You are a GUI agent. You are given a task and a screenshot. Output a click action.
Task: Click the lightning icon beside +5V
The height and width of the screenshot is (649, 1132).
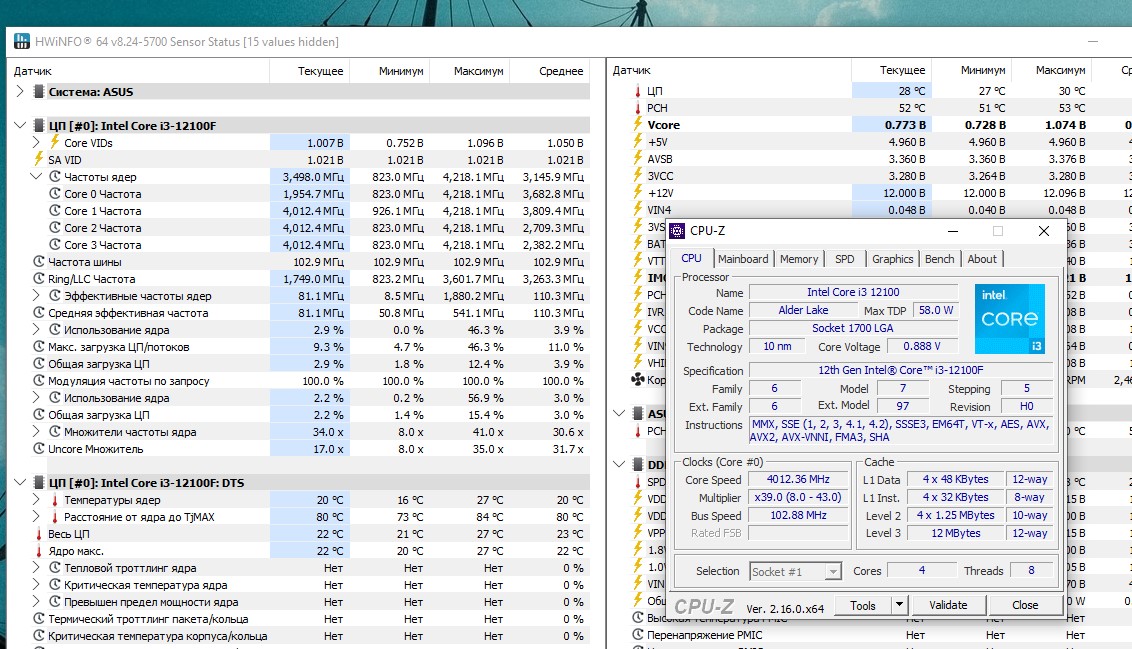coord(637,141)
